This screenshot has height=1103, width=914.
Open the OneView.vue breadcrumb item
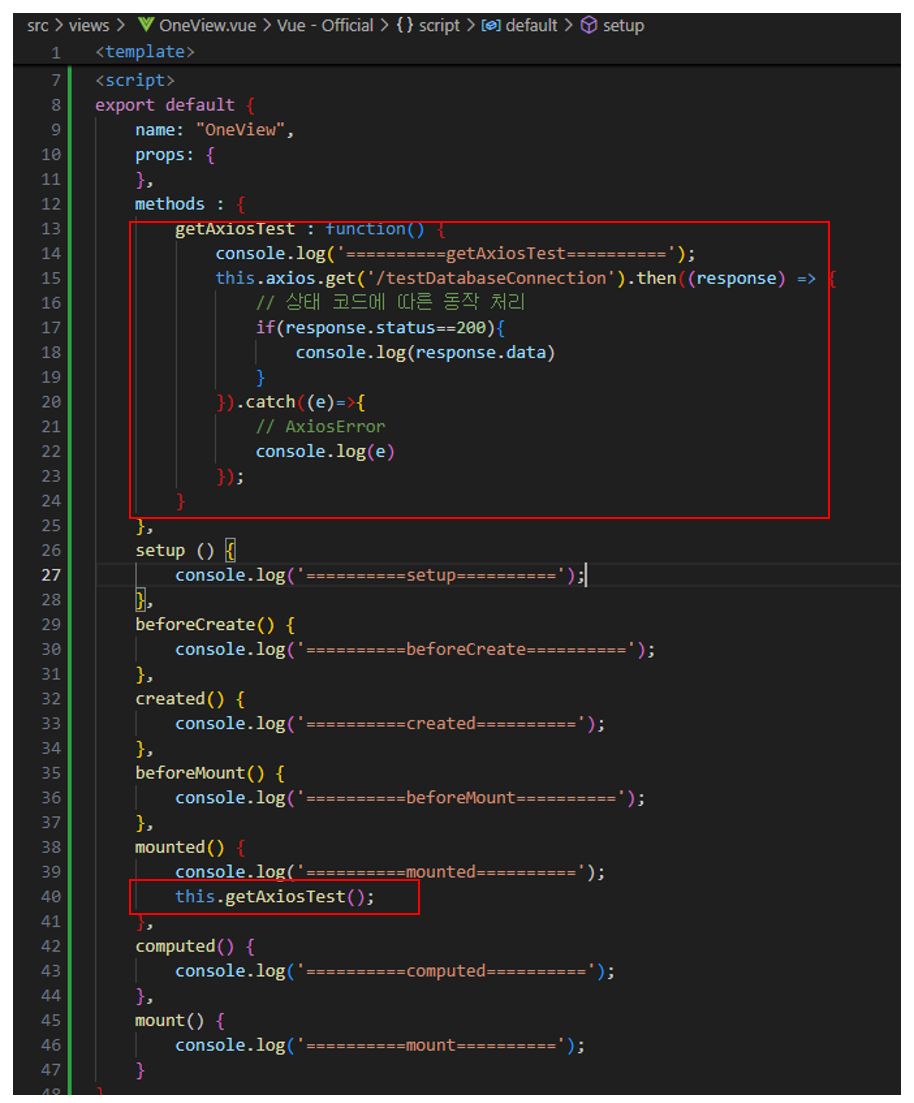tap(208, 26)
